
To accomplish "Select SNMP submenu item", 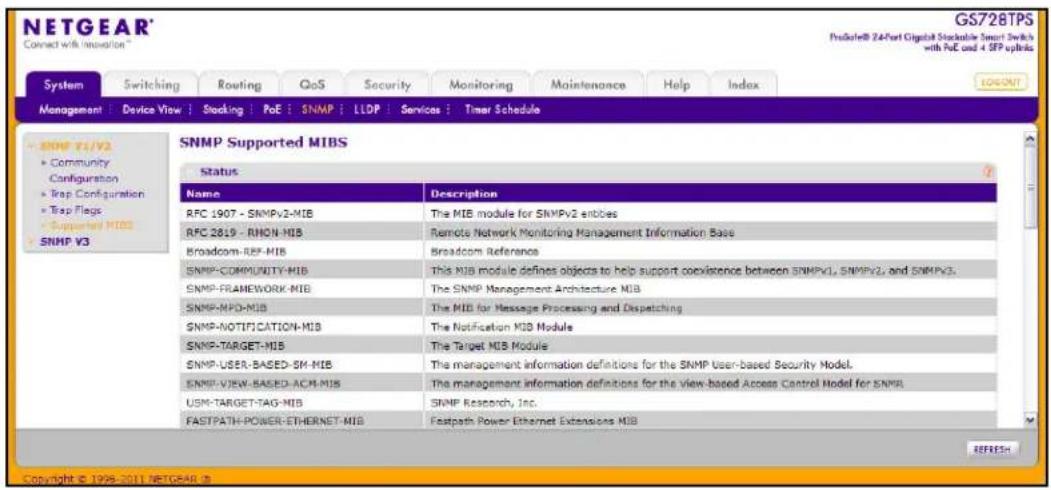I will tap(317, 110).
